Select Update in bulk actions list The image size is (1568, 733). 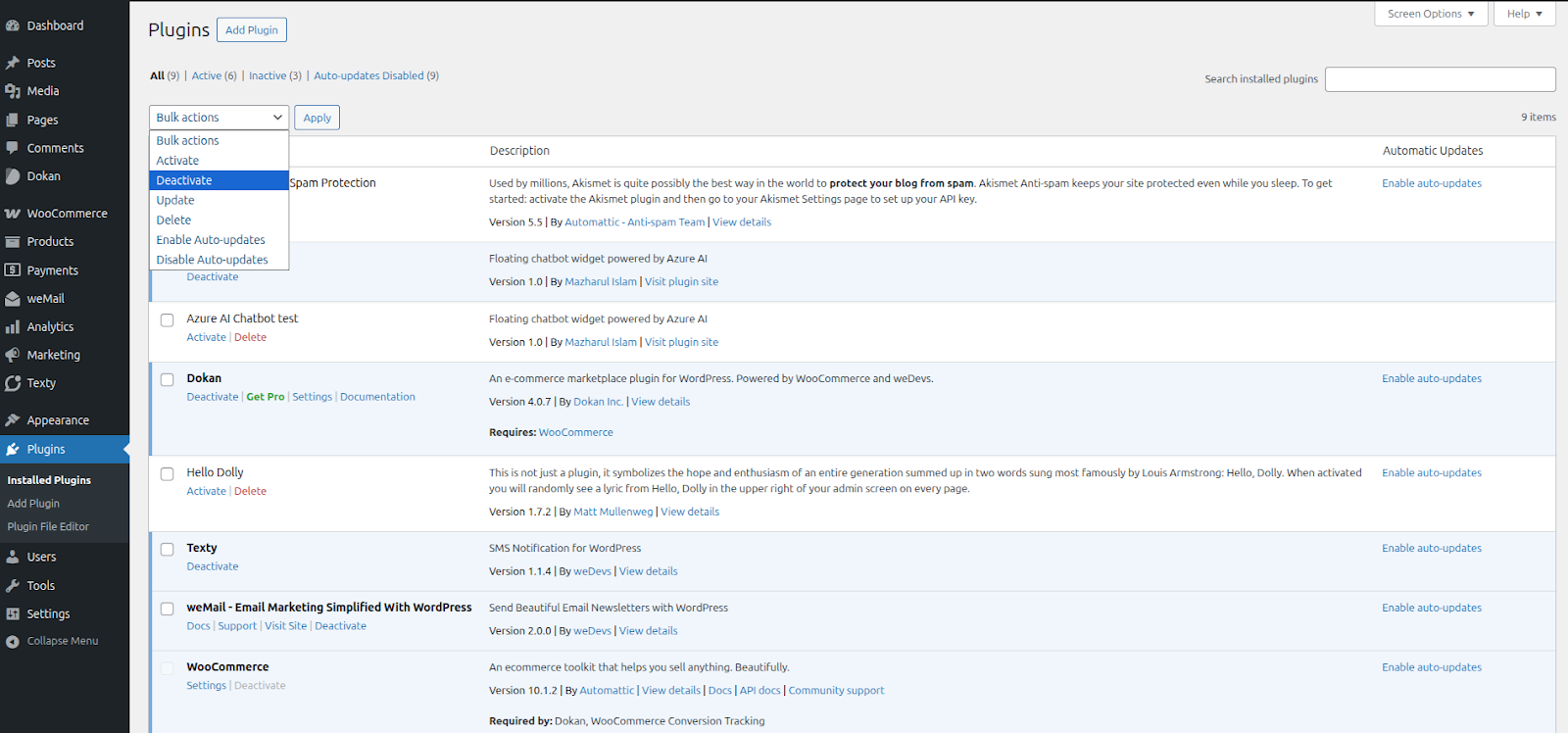tap(219, 200)
